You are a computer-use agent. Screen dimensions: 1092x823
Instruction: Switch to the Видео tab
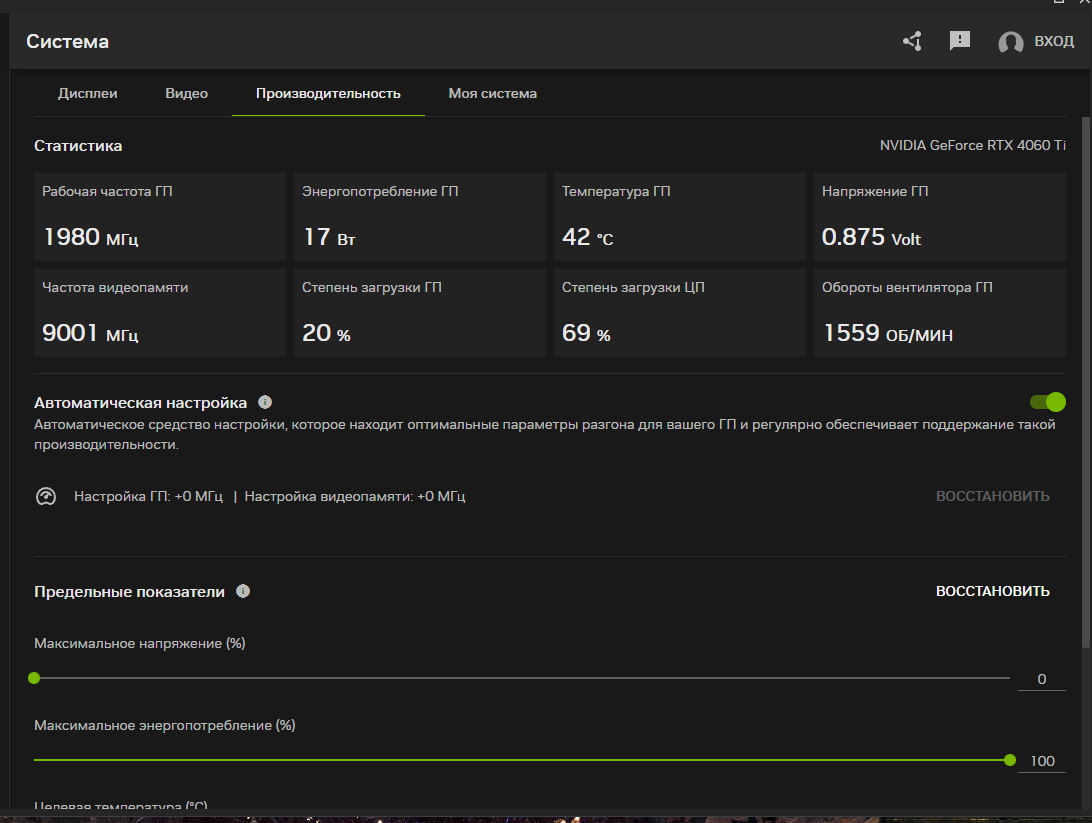pyautogui.click(x=187, y=93)
